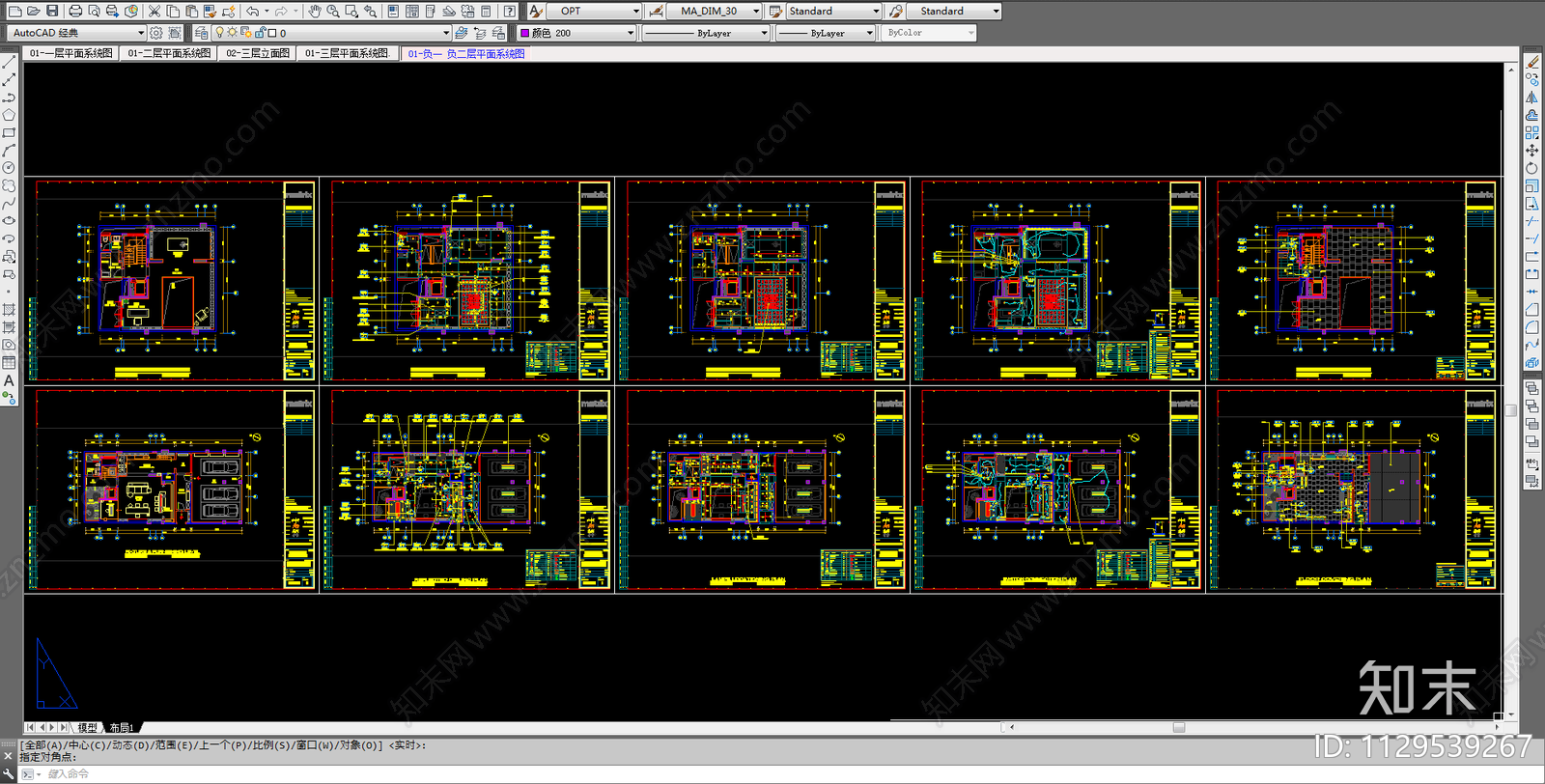Select the Table tool in draw toolbar
Image resolution: width=1545 pixels, height=784 pixels.
(x=9, y=363)
